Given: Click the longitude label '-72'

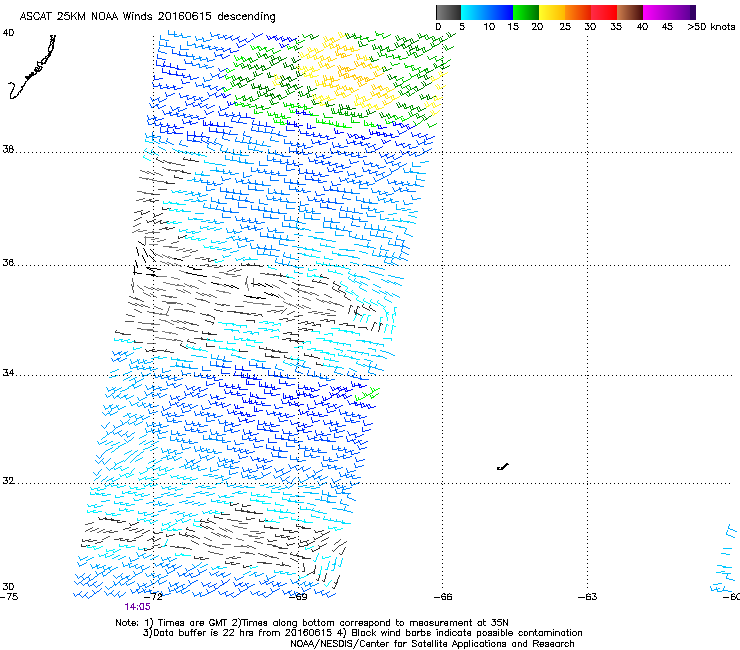Looking at the screenshot, I should pos(153,597).
